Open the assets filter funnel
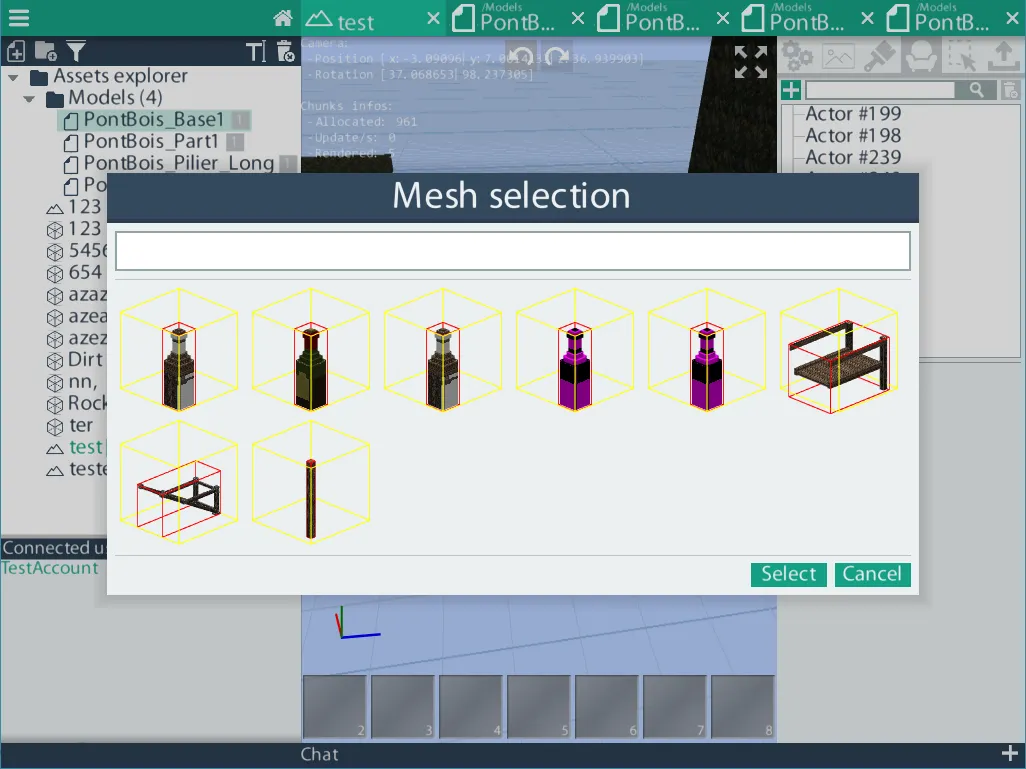The width and height of the screenshot is (1026, 769). [76, 51]
